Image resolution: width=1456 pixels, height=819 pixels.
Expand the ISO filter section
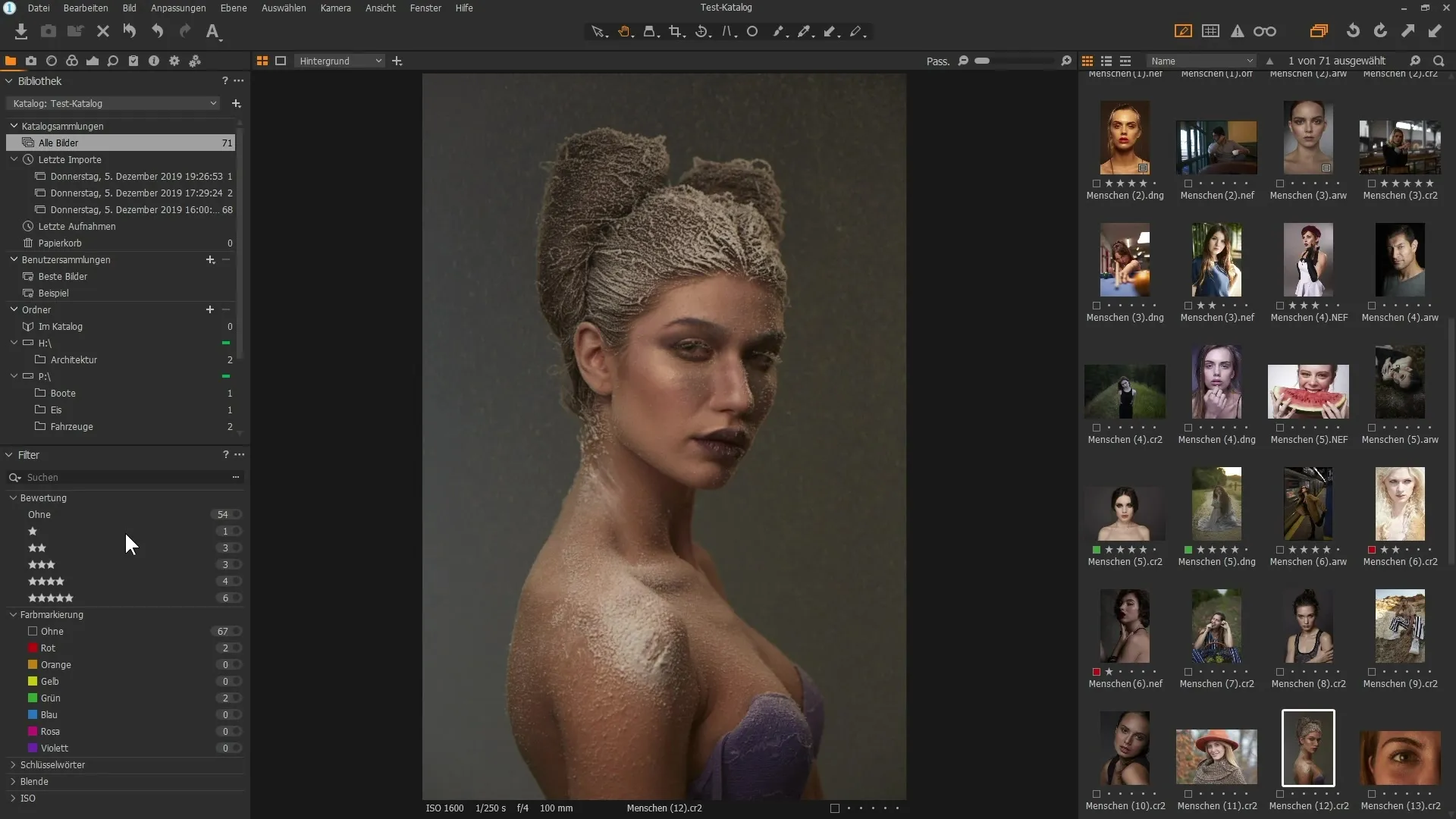(13, 798)
